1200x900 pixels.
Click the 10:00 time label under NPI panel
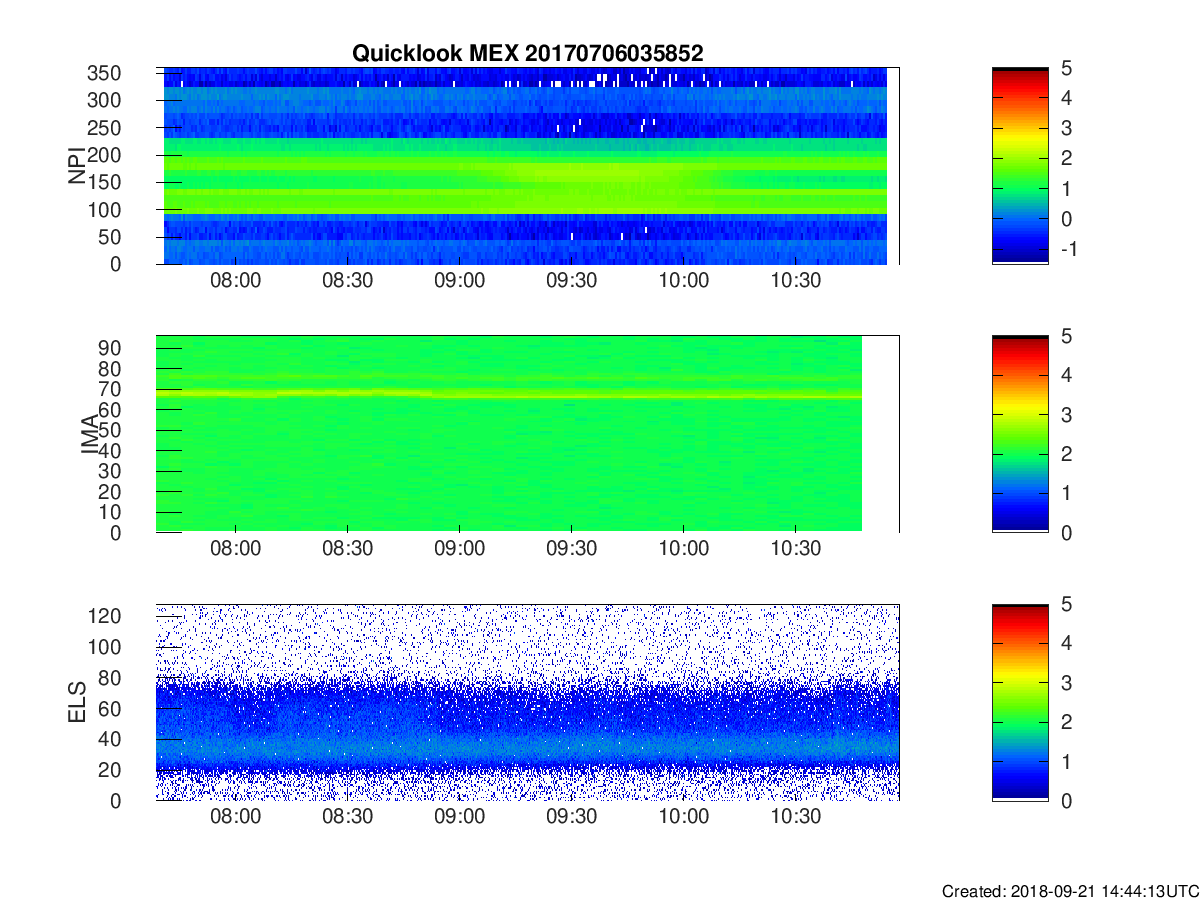683,281
